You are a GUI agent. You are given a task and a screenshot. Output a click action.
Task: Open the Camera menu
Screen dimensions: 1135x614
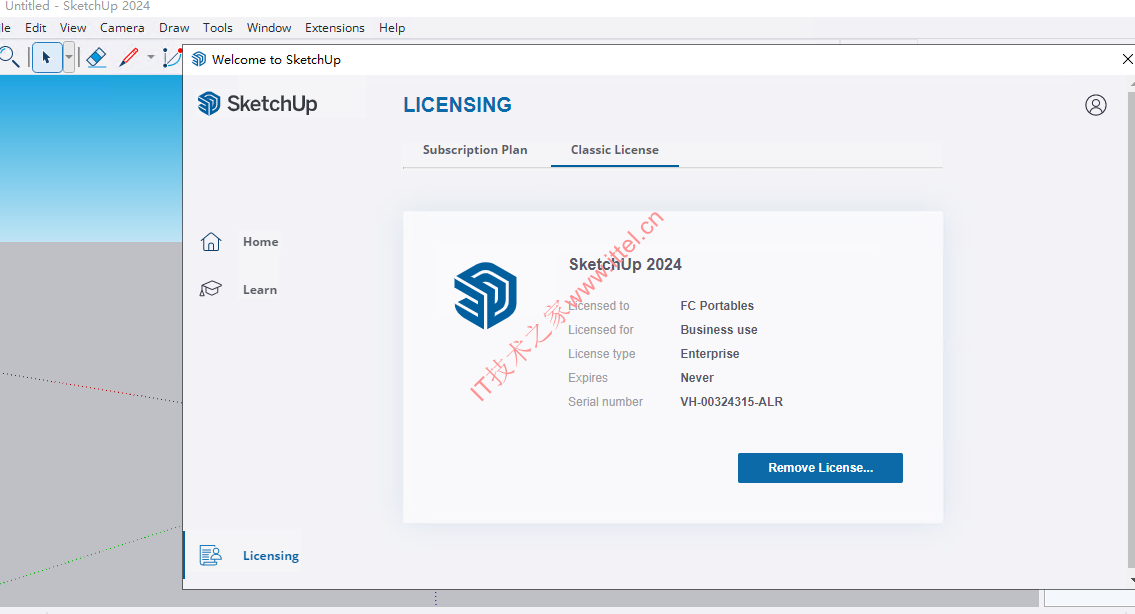[122, 28]
